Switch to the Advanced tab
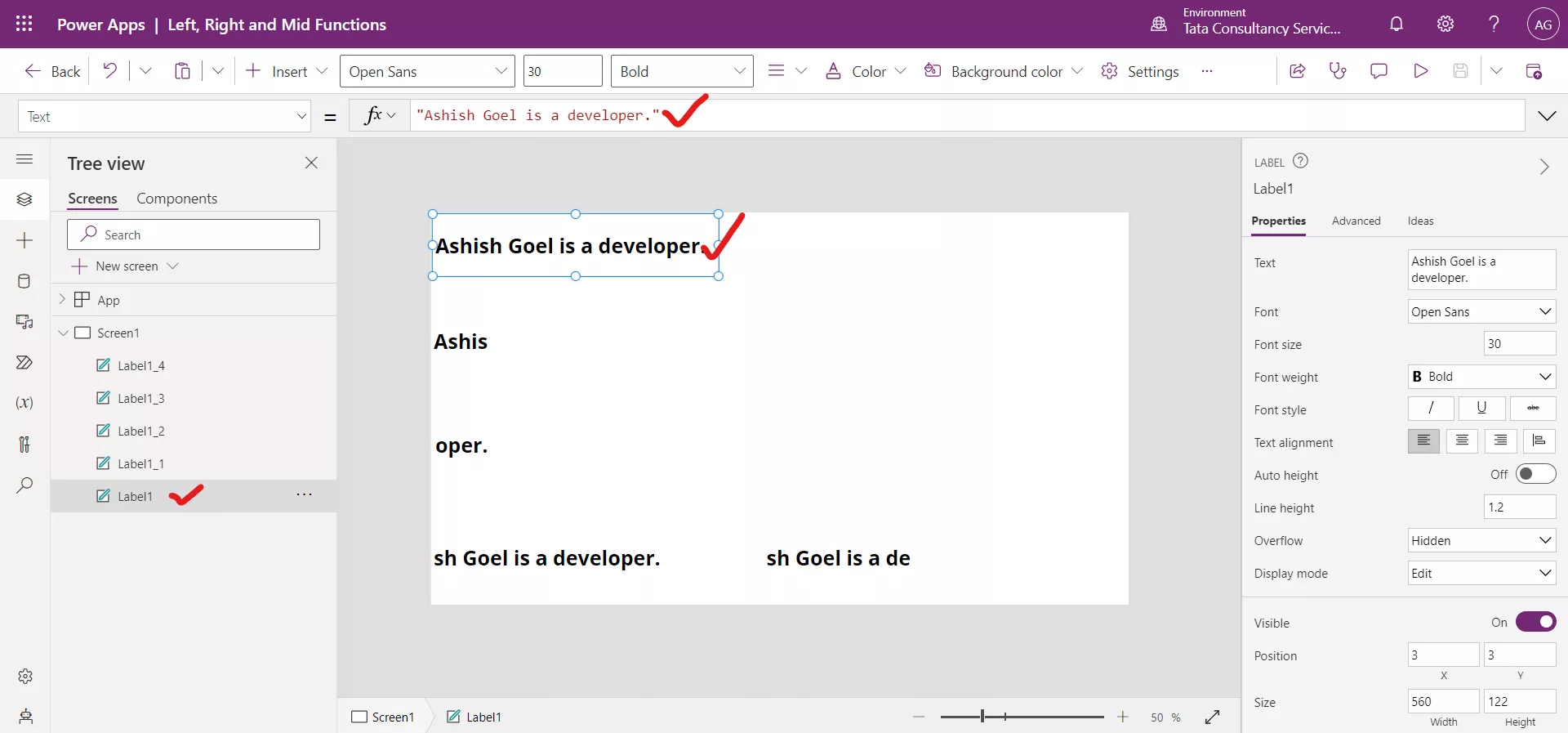This screenshot has height=733, width=1568. [x=1356, y=221]
